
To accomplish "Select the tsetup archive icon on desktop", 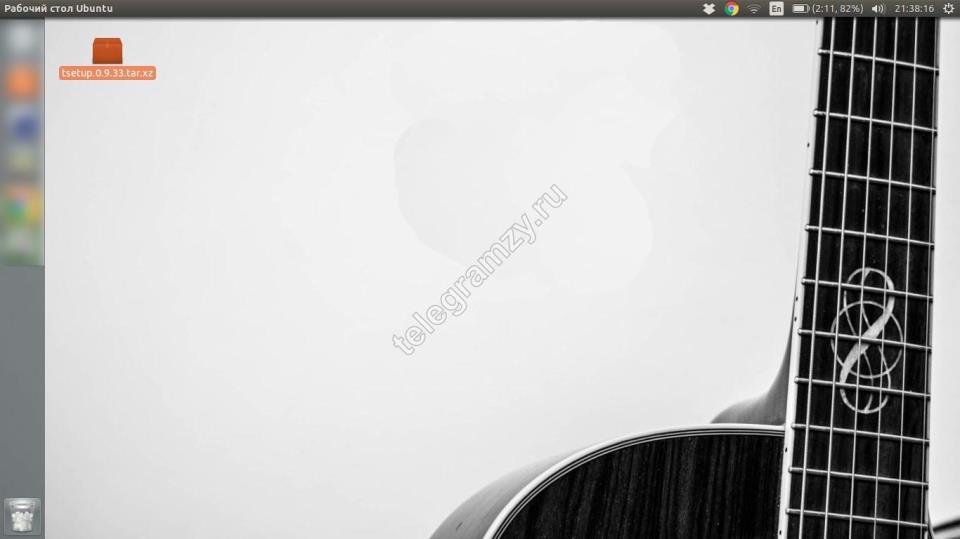I will (x=107, y=51).
